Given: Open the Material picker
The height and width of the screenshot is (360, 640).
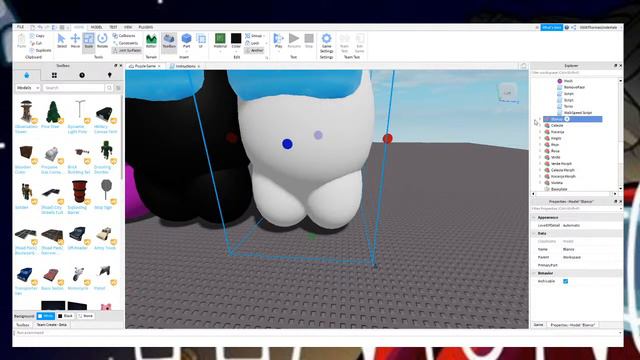Looking at the screenshot, I should (220, 41).
